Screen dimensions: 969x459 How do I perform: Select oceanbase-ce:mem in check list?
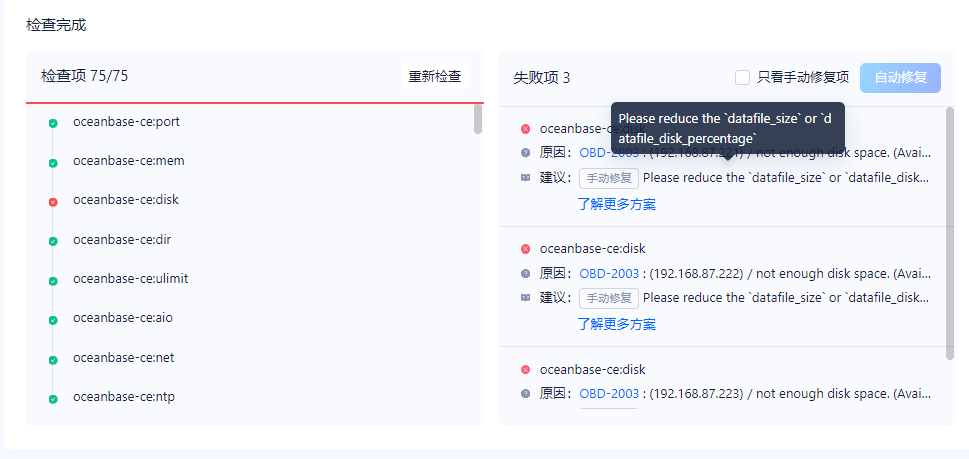[x=129, y=161]
